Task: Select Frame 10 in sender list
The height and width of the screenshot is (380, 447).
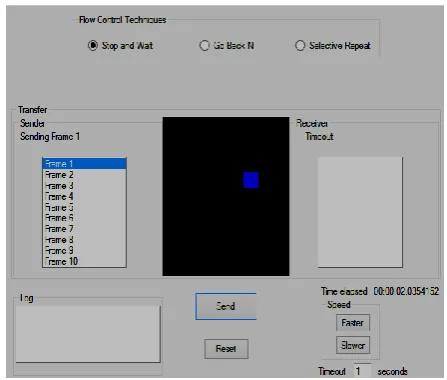Action: tap(84, 261)
